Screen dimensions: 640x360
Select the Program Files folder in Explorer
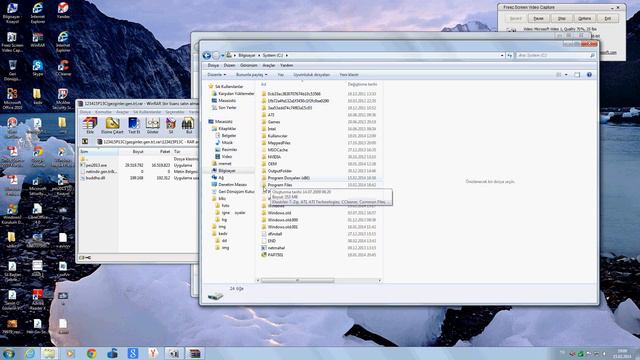click(x=280, y=185)
